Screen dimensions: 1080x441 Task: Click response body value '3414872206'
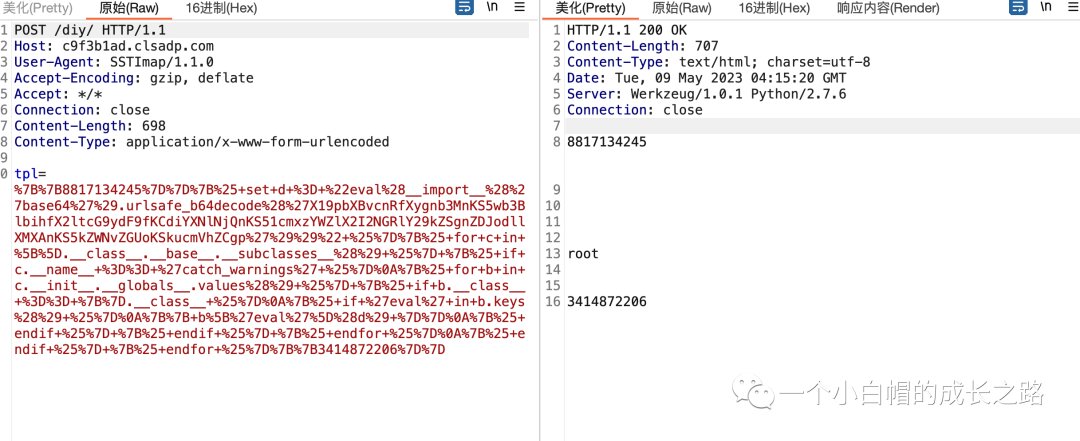[x=607, y=302]
